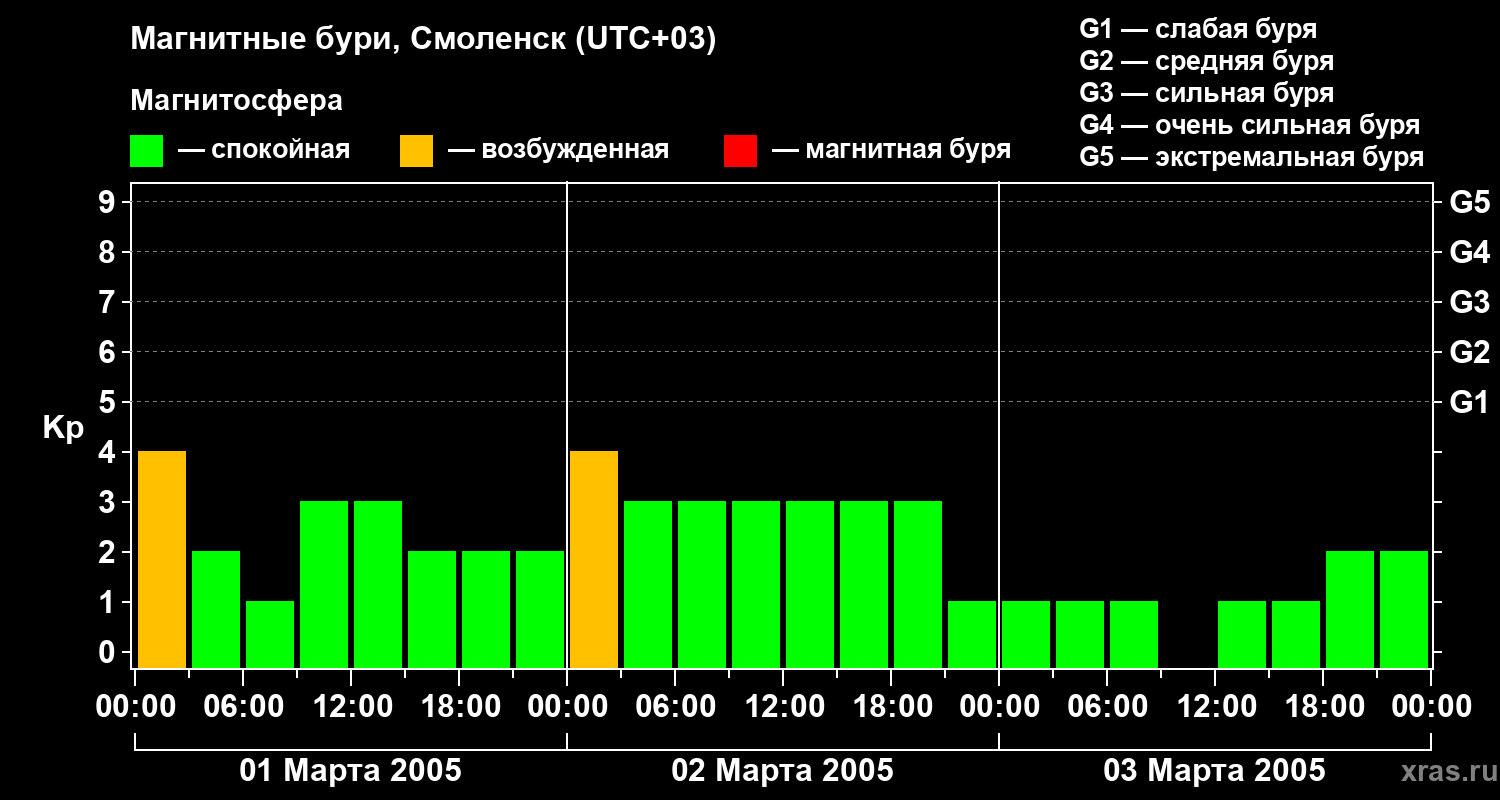1500x800 pixels.
Task: Click legend line 'G3 — сильная буря'
Action: (1207, 93)
